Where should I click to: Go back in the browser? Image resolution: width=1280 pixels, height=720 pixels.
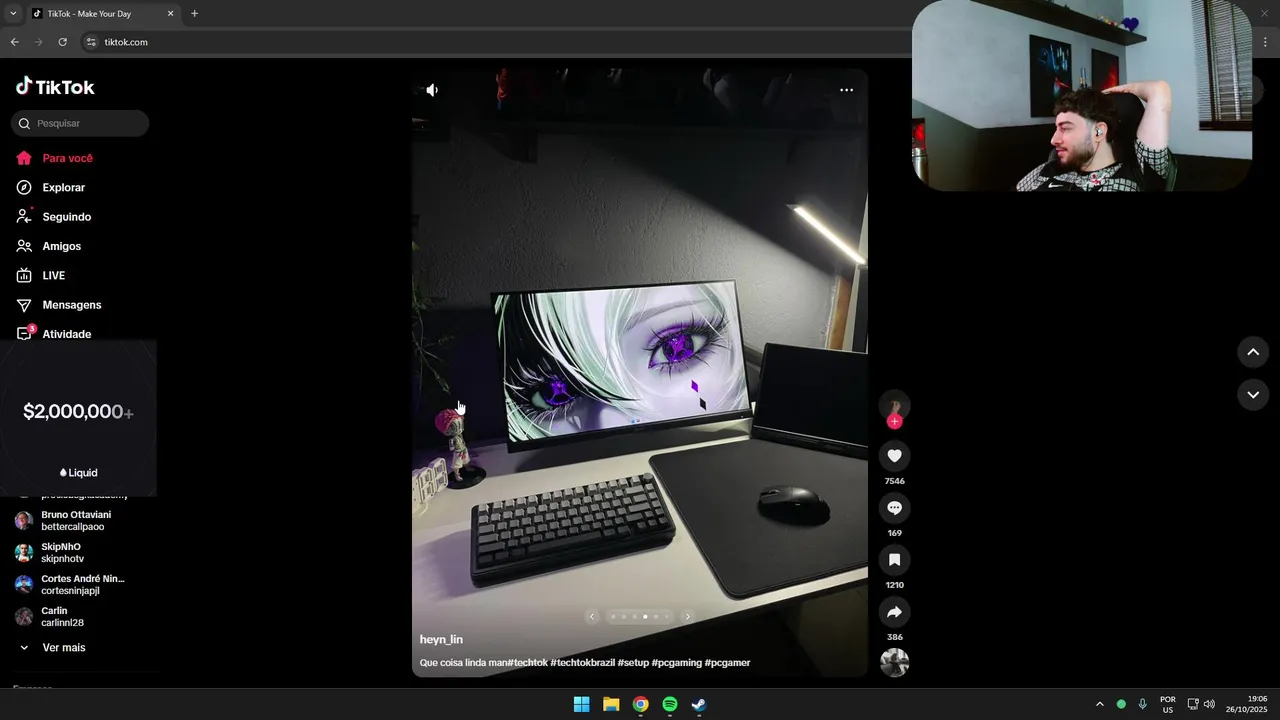14,42
